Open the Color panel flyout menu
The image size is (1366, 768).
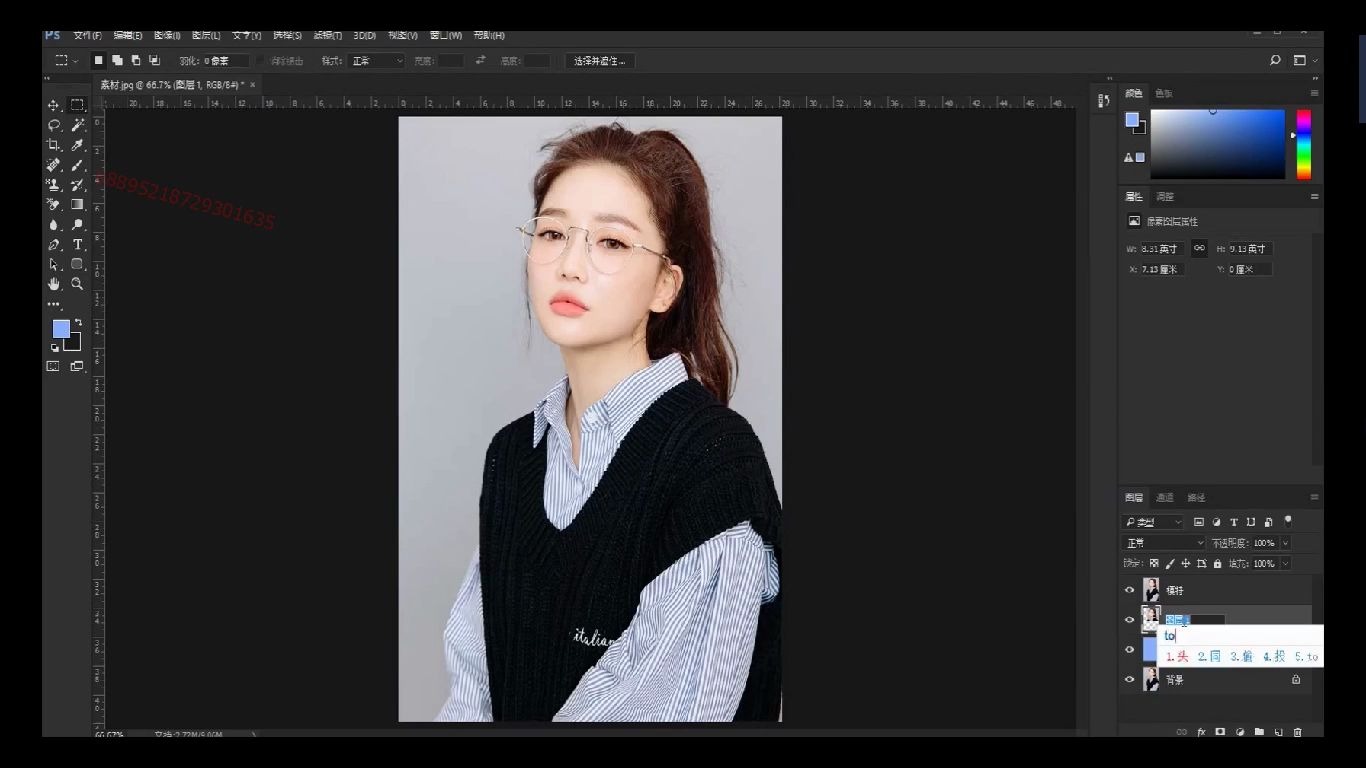pos(1314,93)
